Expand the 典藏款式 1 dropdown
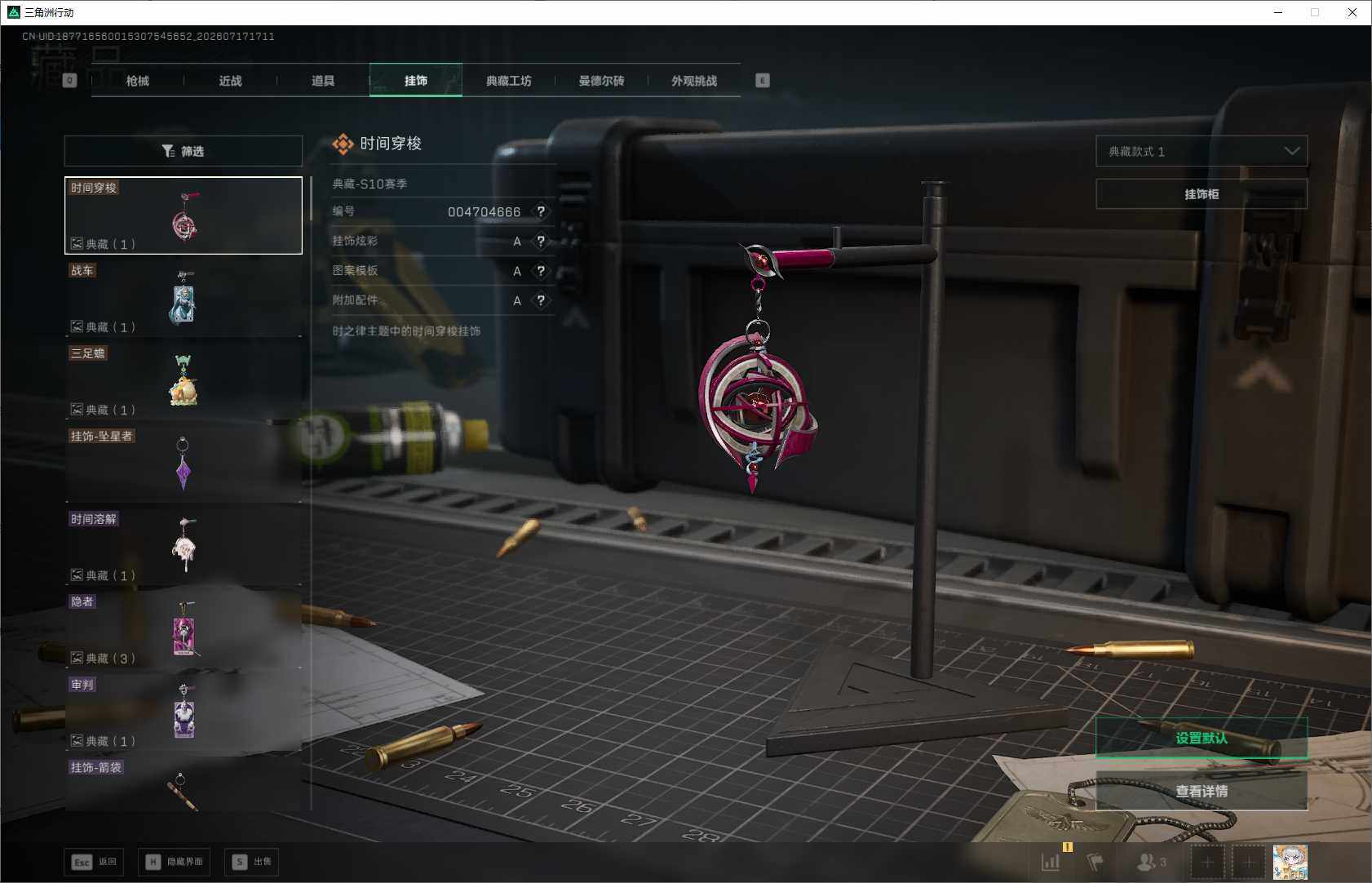This screenshot has width=1372, height=883. pyautogui.click(x=1202, y=151)
